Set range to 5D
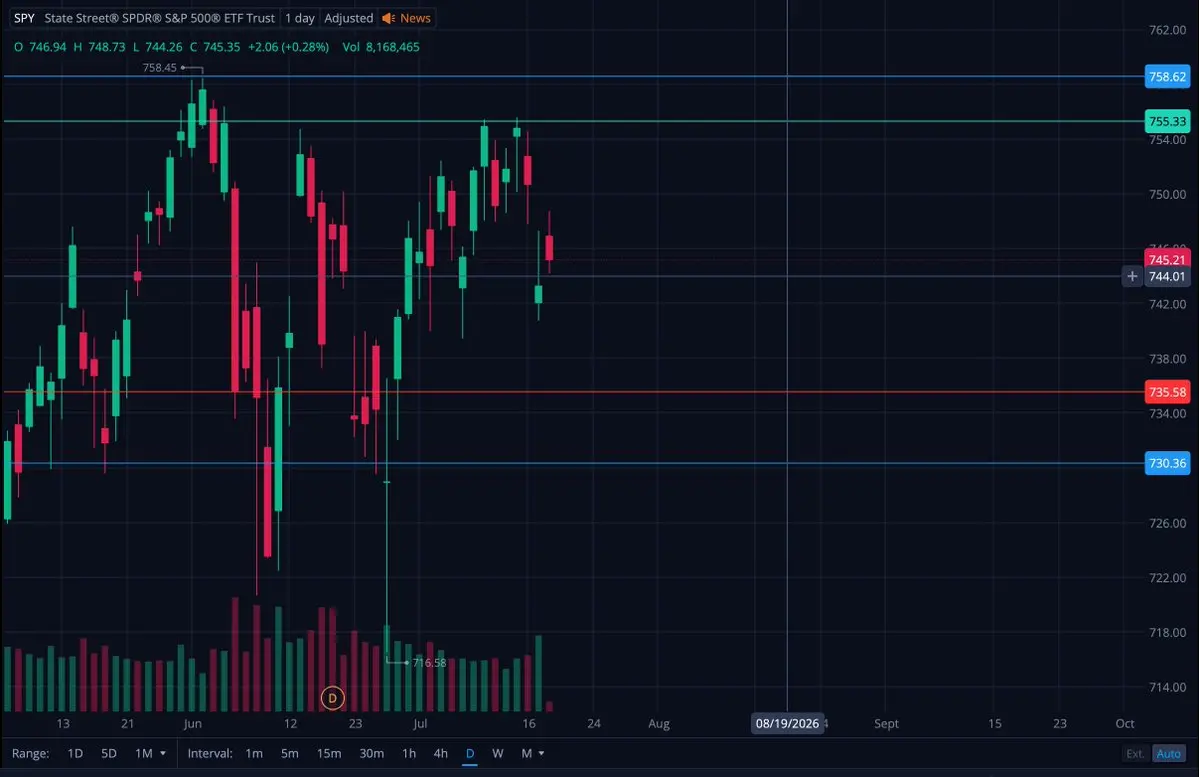This screenshot has height=777, width=1199. coord(109,753)
